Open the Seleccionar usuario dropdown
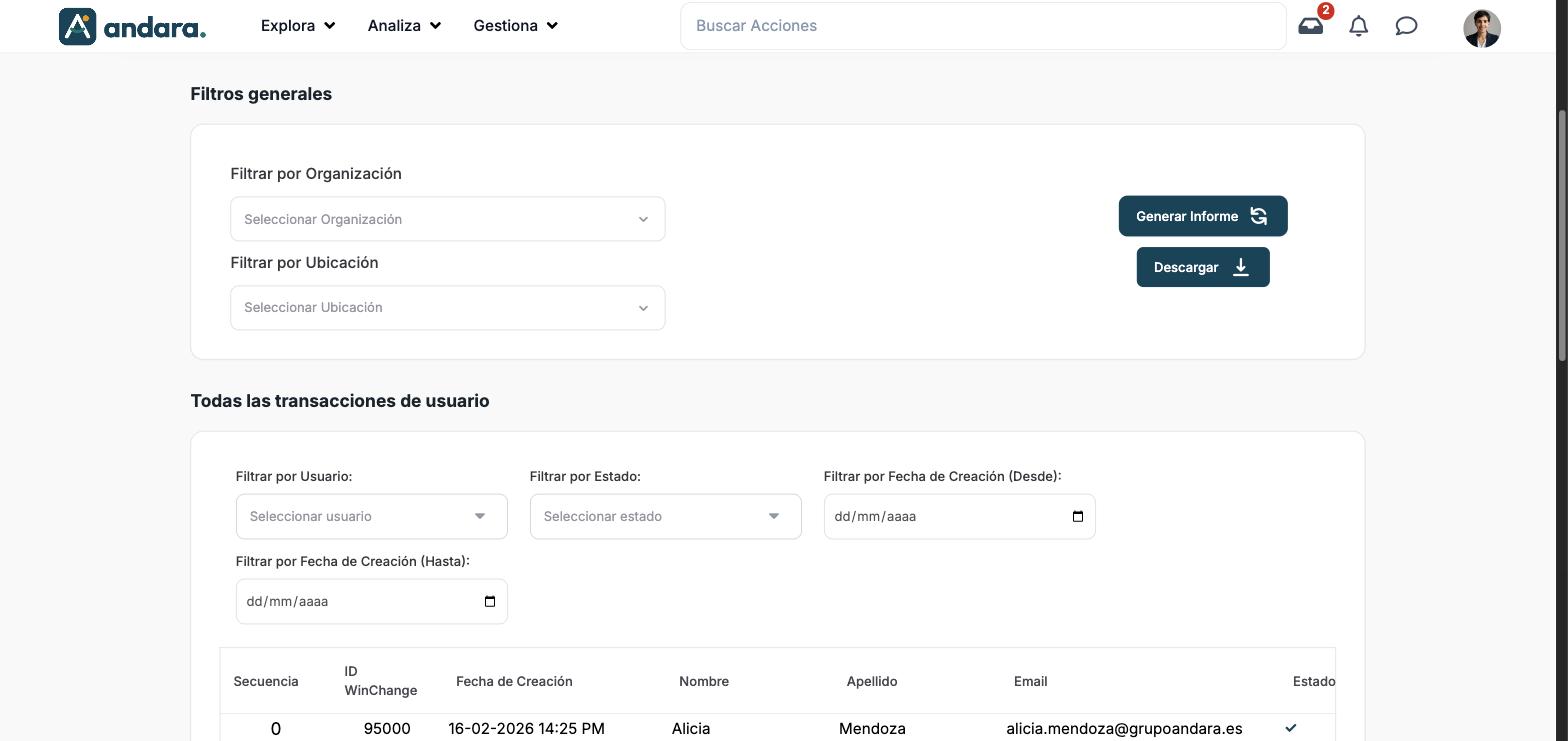The image size is (1568, 741). tap(371, 516)
